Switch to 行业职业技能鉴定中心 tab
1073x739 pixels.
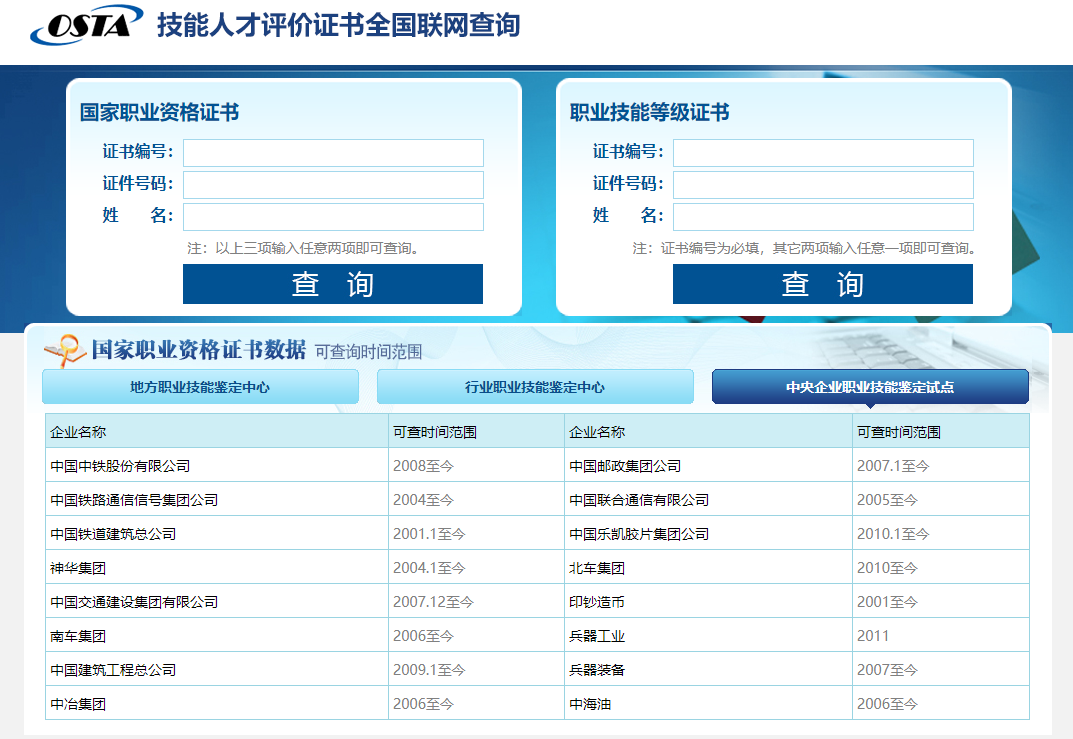[535, 387]
